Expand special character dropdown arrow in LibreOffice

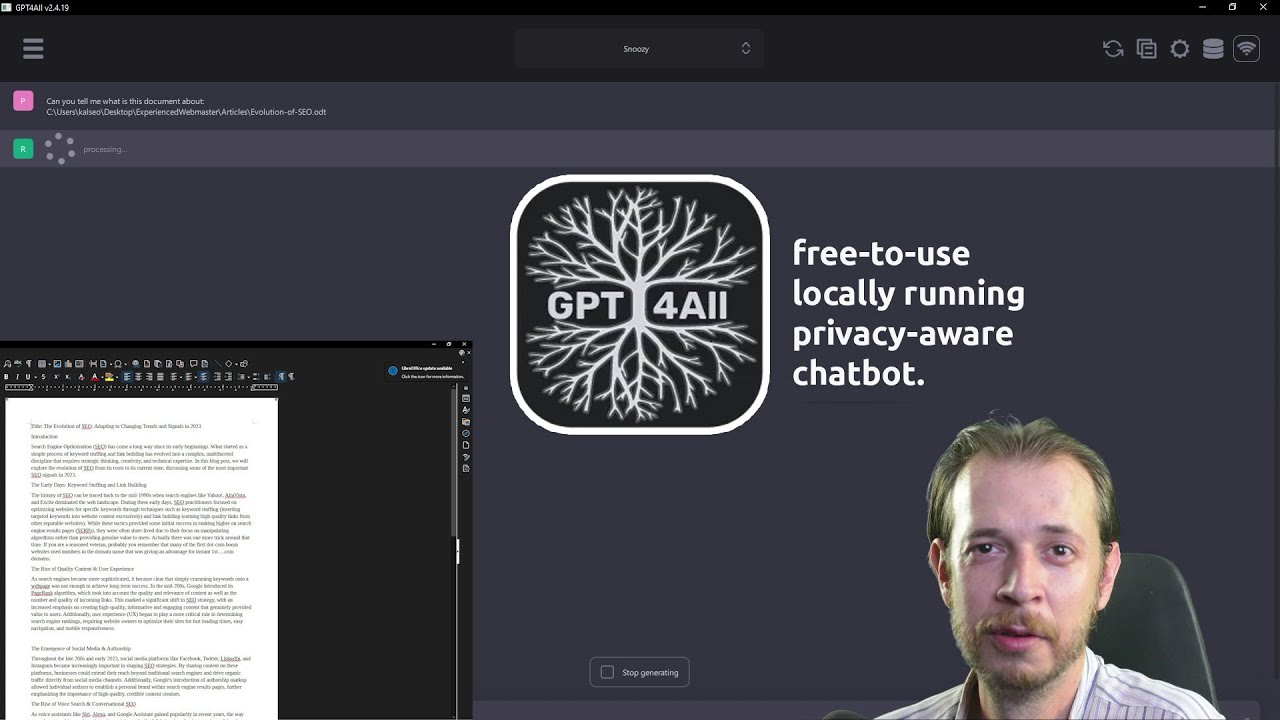pos(126,364)
